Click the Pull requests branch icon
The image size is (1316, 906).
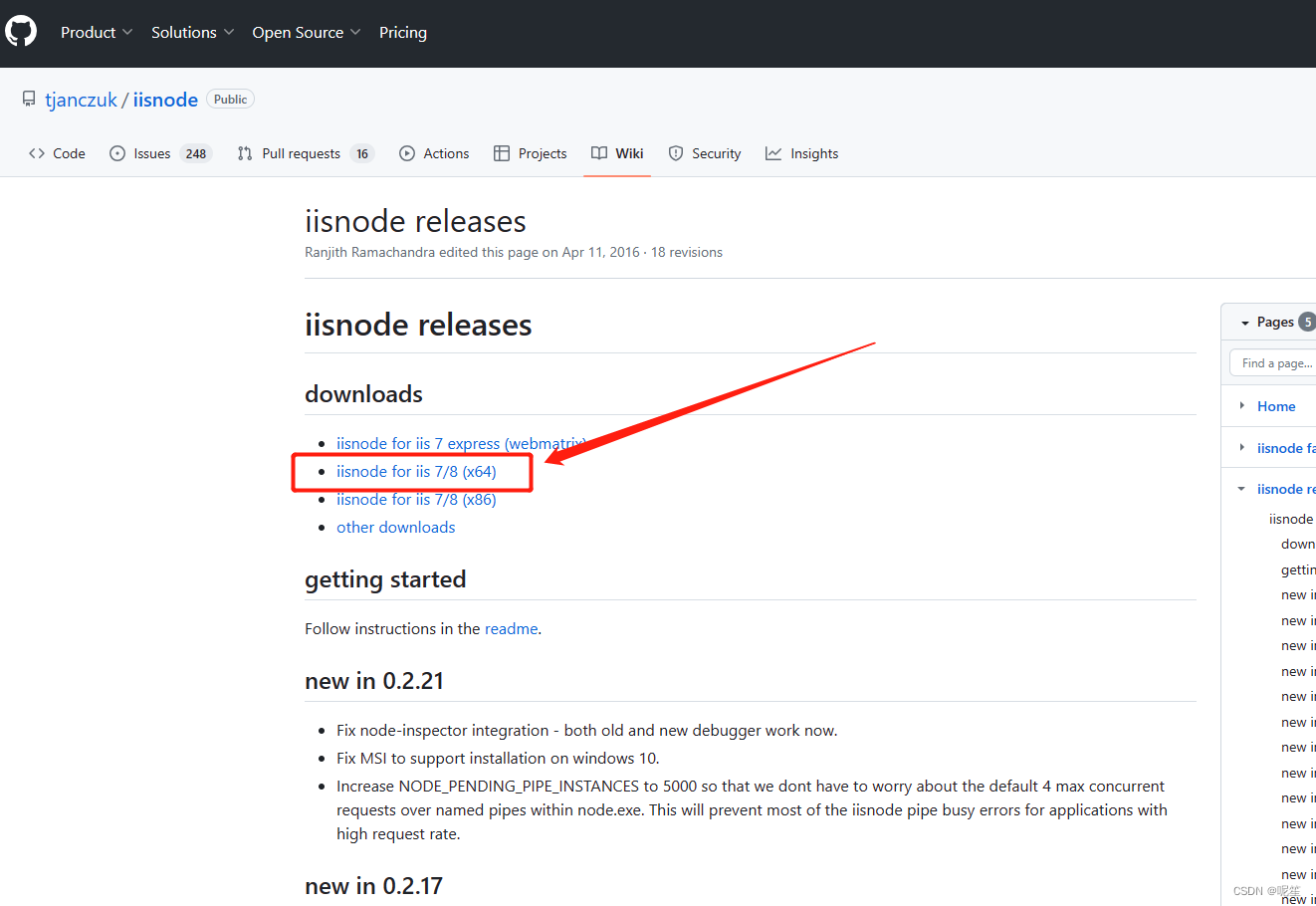pos(245,153)
